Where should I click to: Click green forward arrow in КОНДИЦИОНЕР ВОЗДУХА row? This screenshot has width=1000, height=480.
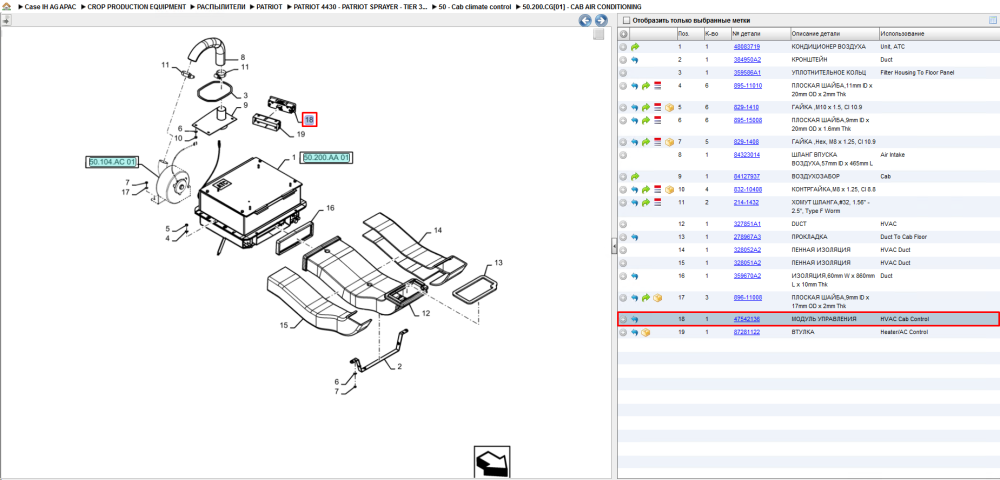click(635, 47)
